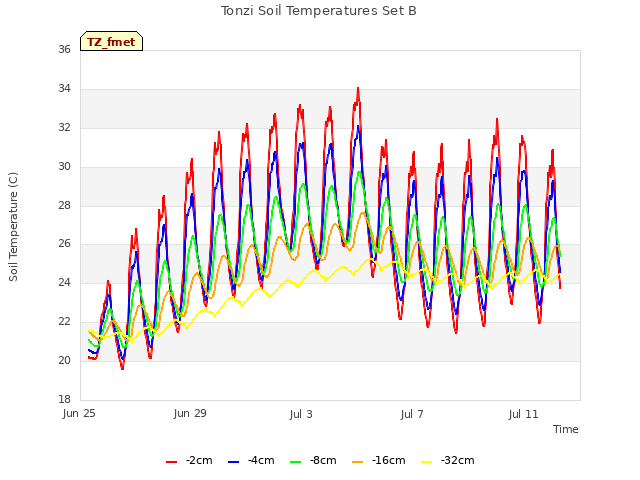
Task: Click the green -8cm legend swatch
Action: (x=295, y=462)
